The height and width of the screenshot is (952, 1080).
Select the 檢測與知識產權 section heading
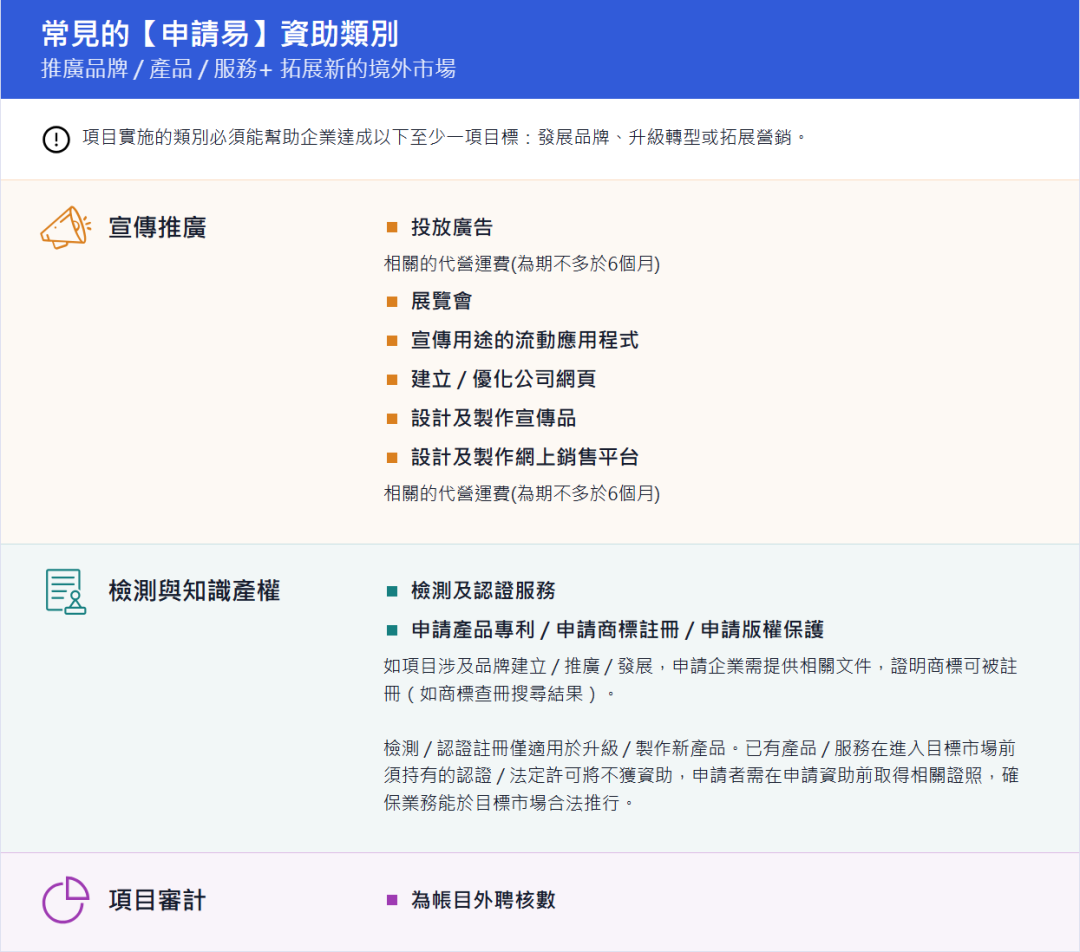pos(194,591)
